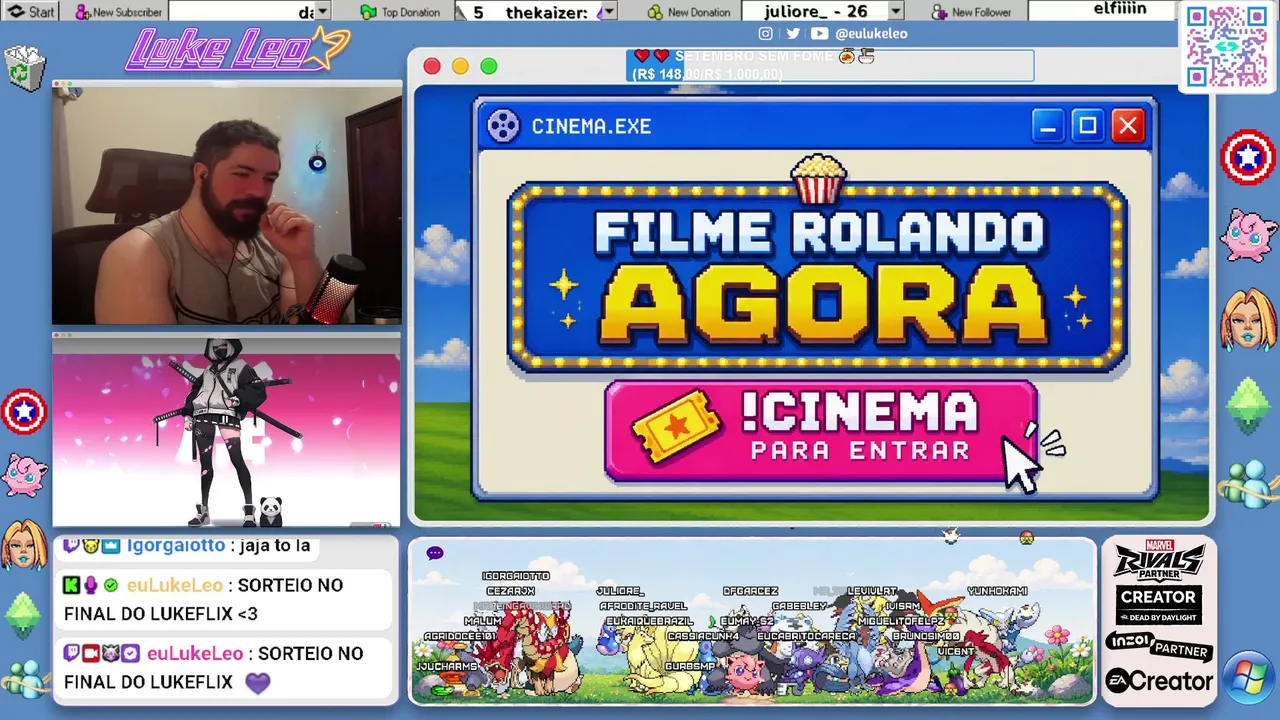Click the Captain America shield icon on the left edge
The height and width of the screenshot is (720, 1280).
point(24,411)
